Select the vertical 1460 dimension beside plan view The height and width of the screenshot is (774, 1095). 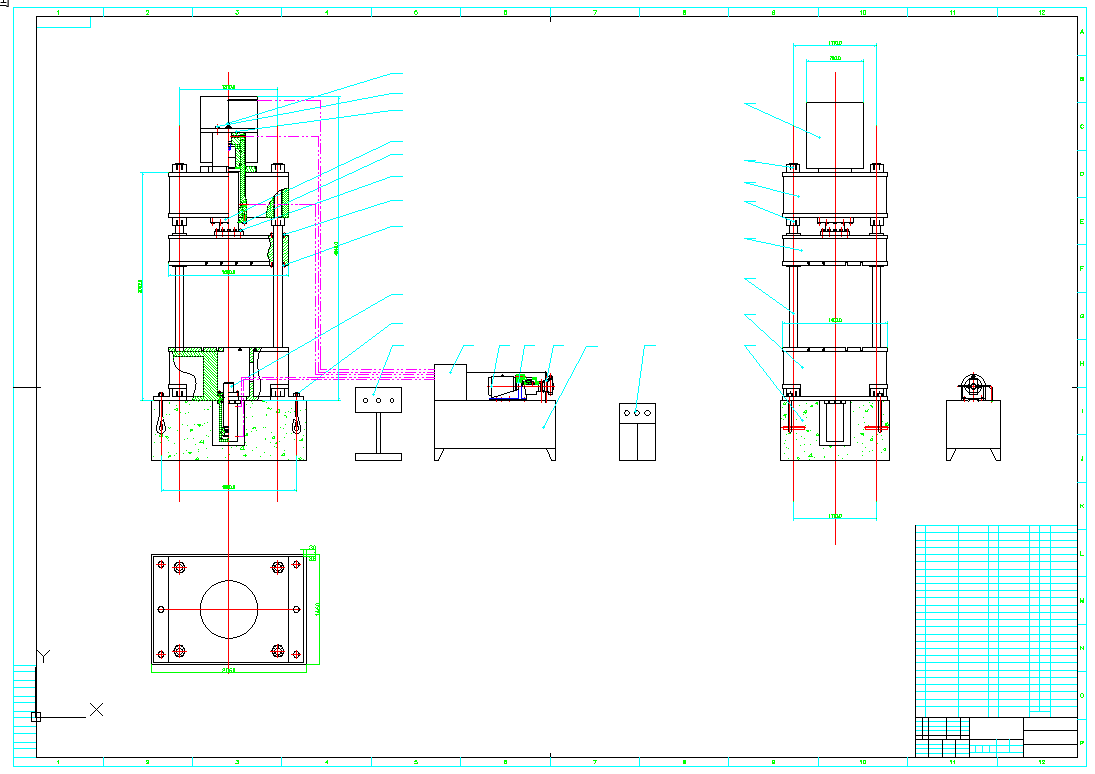click(x=317, y=609)
